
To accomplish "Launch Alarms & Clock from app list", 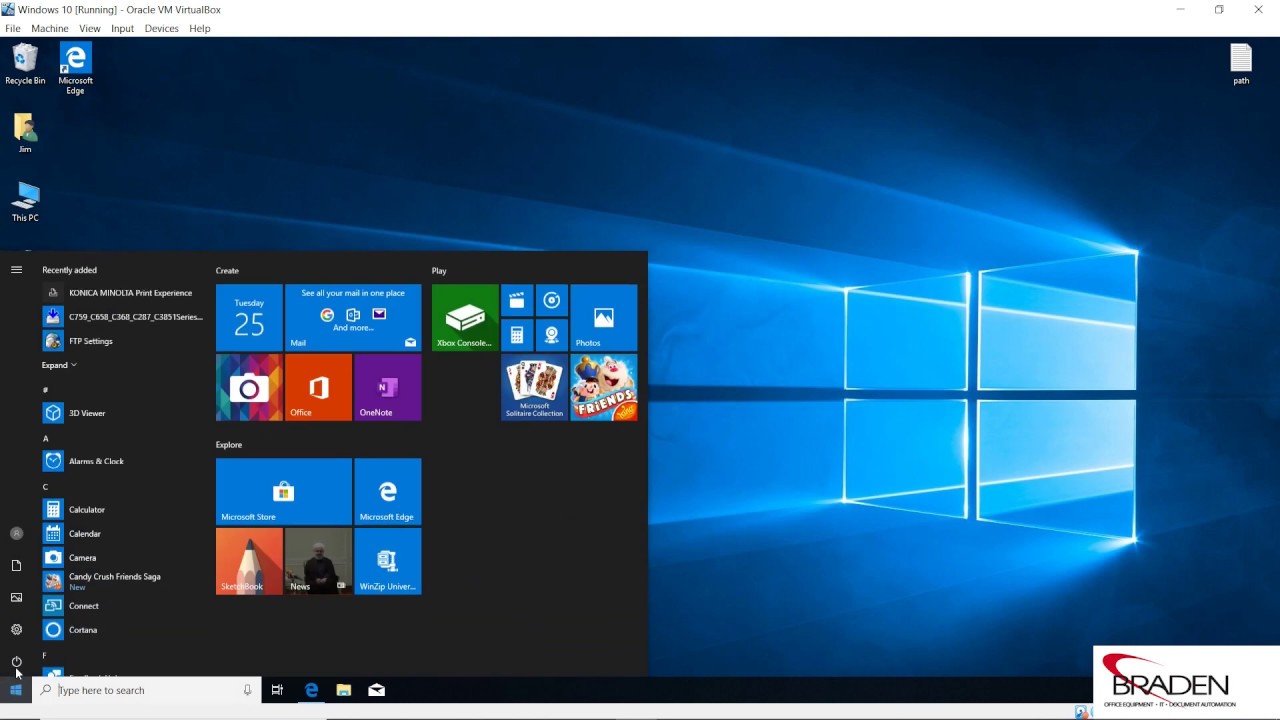I will click(x=120, y=461).
